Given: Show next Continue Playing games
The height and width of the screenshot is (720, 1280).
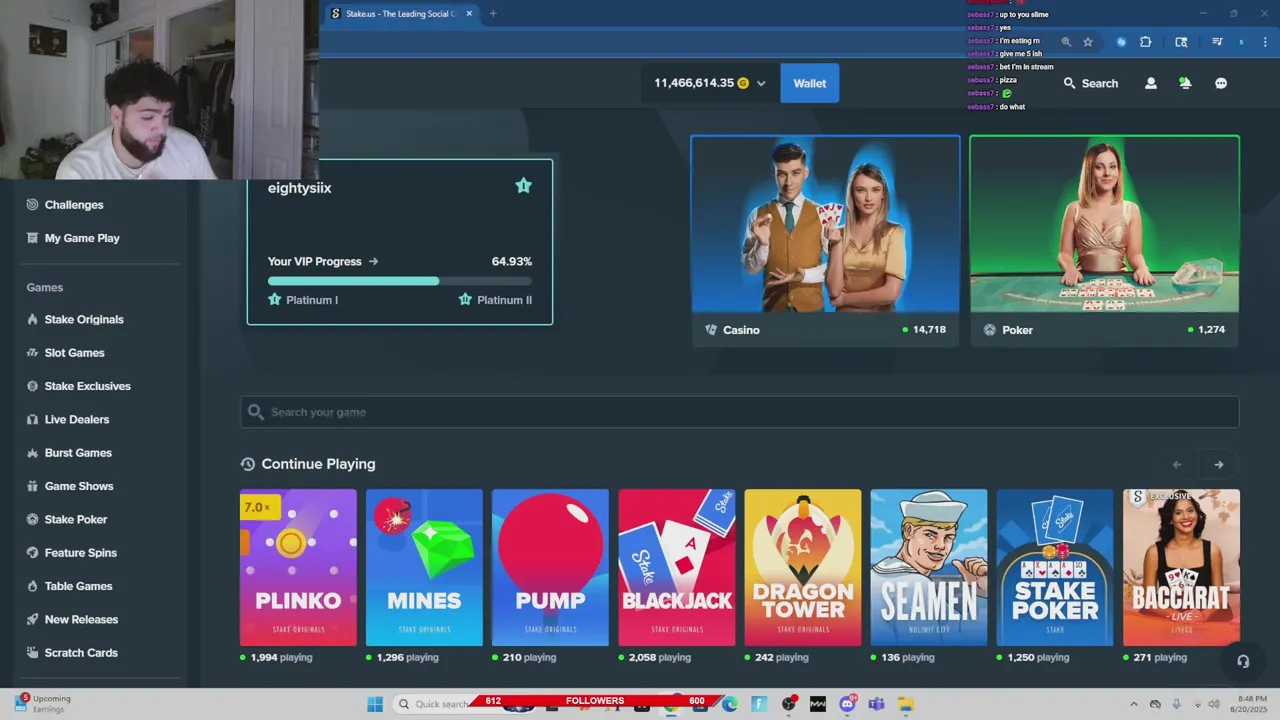Looking at the screenshot, I should [x=1218, y=464].
